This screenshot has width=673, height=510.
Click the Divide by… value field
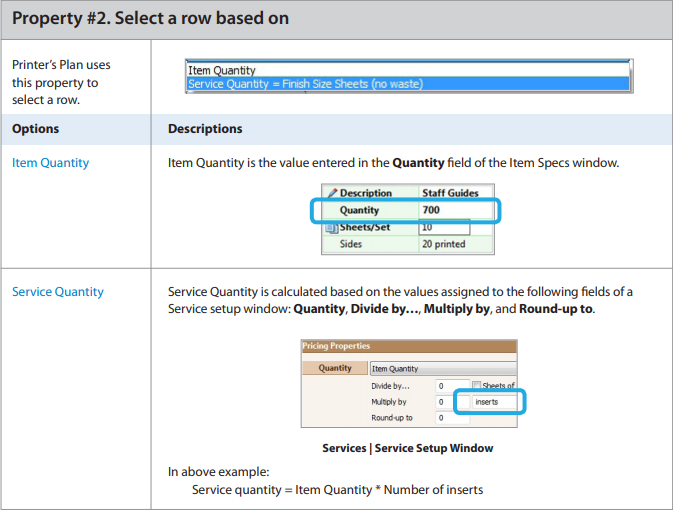coord(452,386)
